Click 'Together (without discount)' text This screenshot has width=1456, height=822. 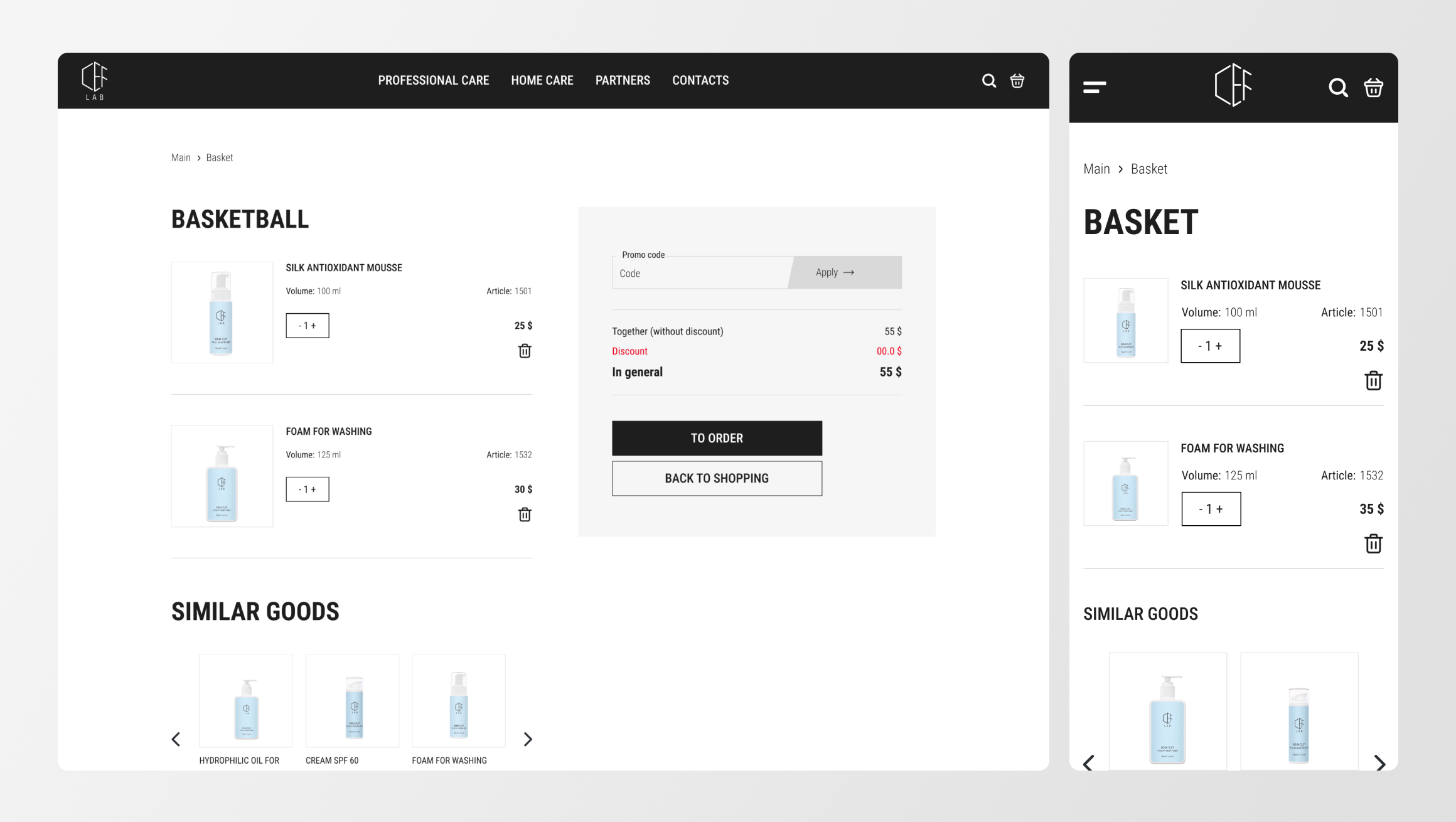667,331
